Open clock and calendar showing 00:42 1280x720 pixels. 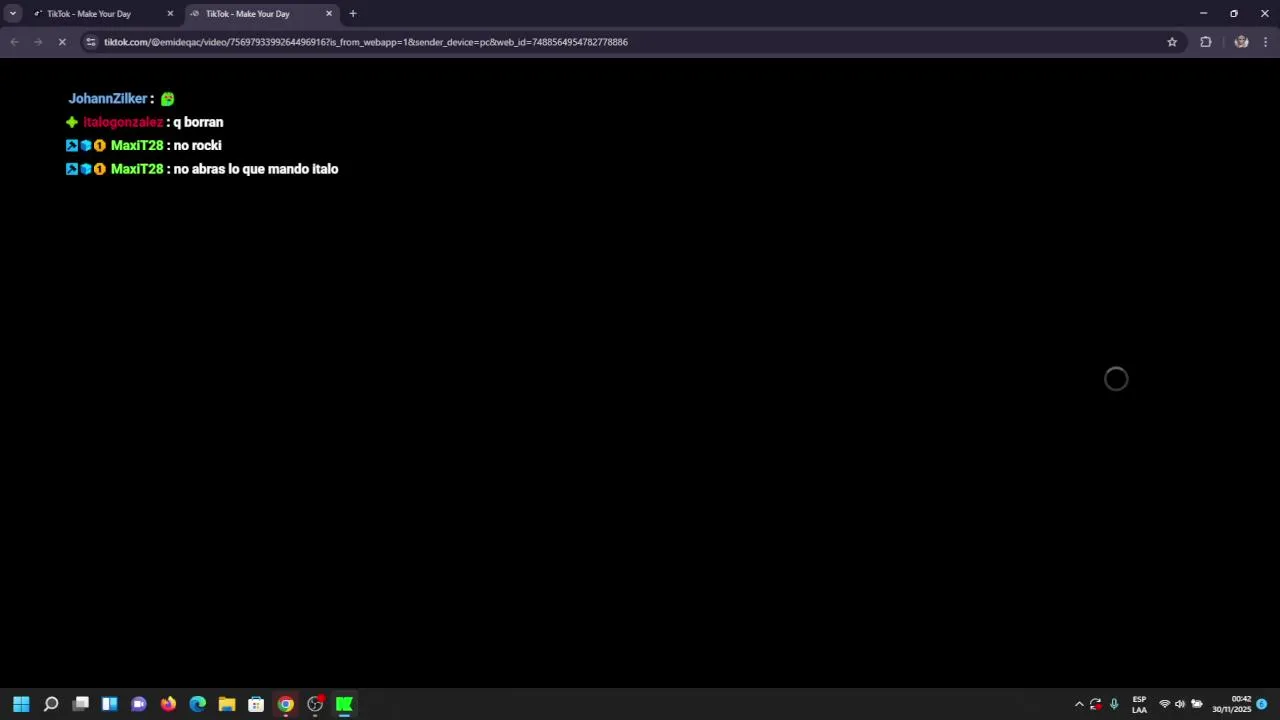coord(1232,704)
